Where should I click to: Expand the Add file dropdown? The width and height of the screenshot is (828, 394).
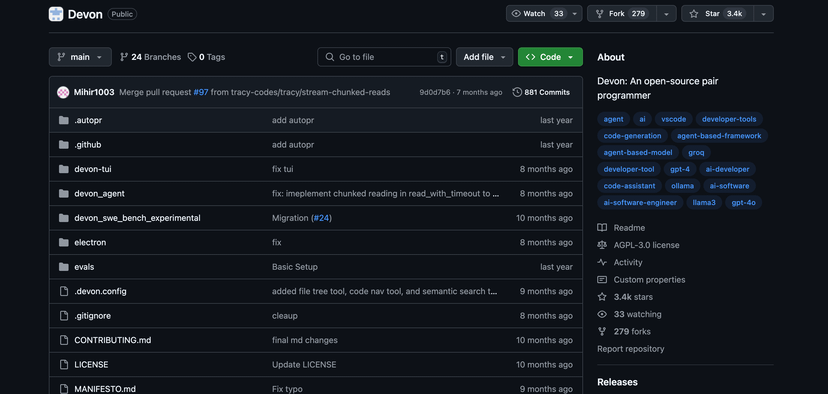pos(484,57)
